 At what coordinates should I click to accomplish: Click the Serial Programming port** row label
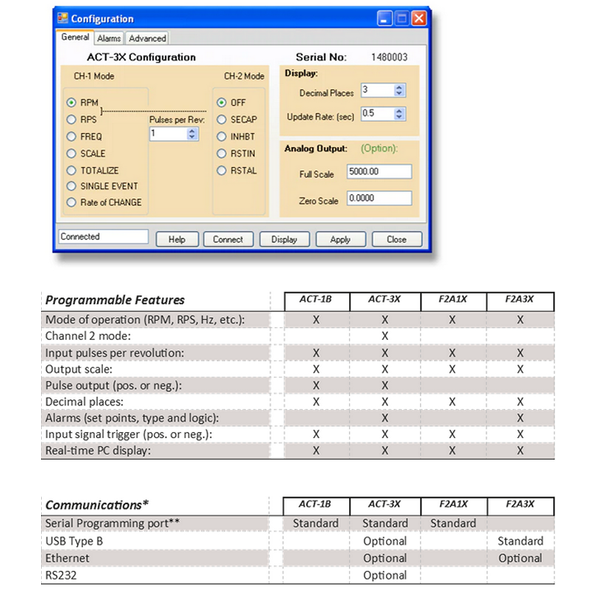112,523
